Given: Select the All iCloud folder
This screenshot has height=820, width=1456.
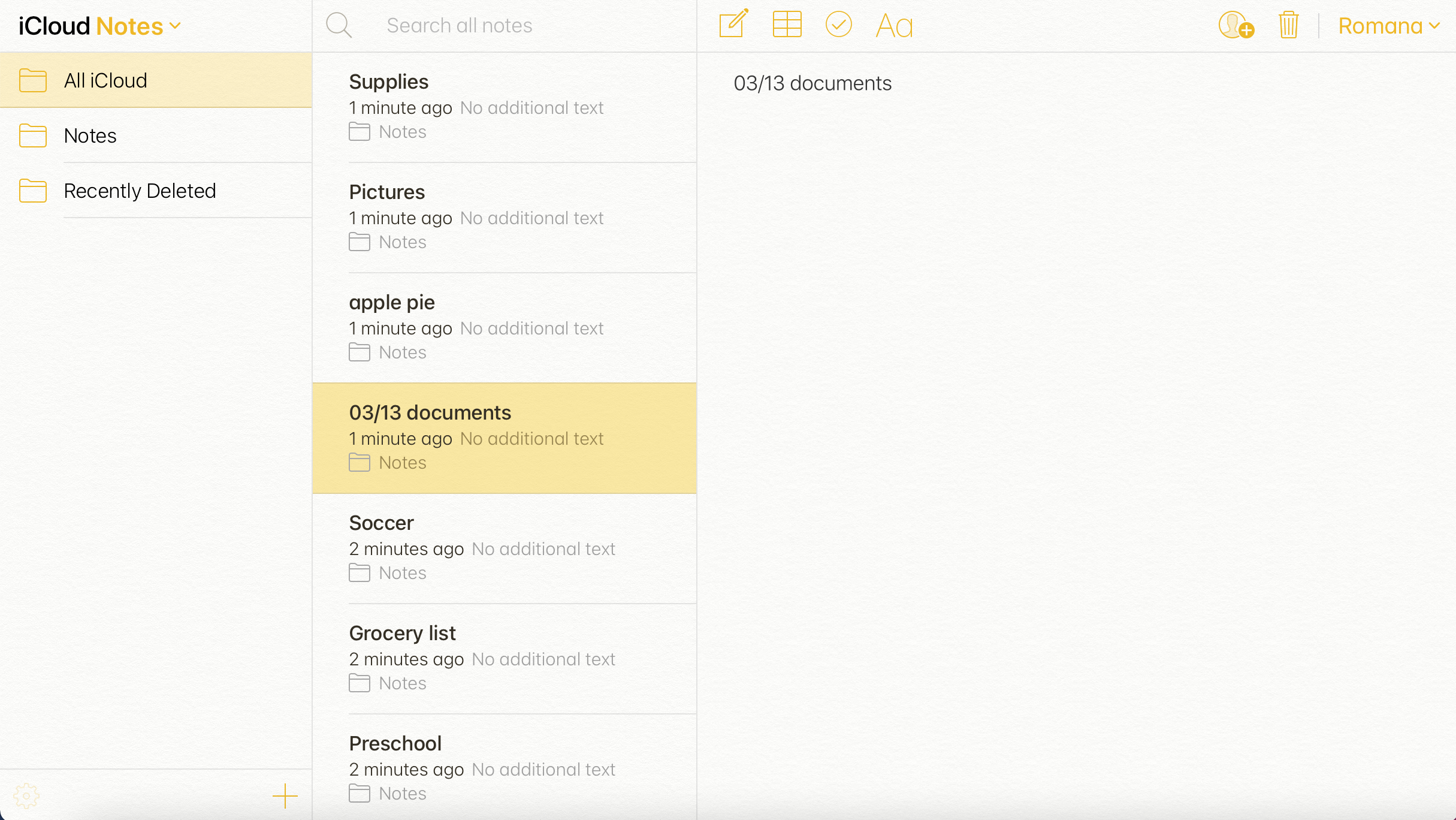Looking at the screenshot, I should click(x=156, y=80).
